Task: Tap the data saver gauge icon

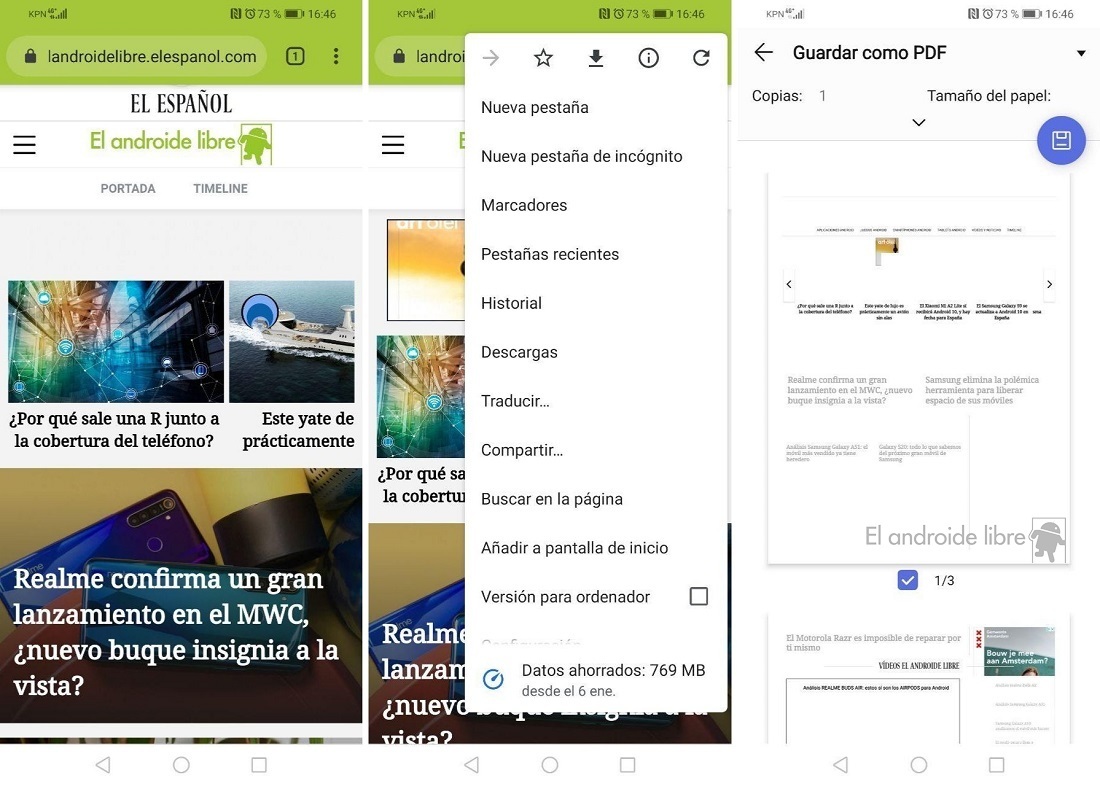Action: (493, 679)
